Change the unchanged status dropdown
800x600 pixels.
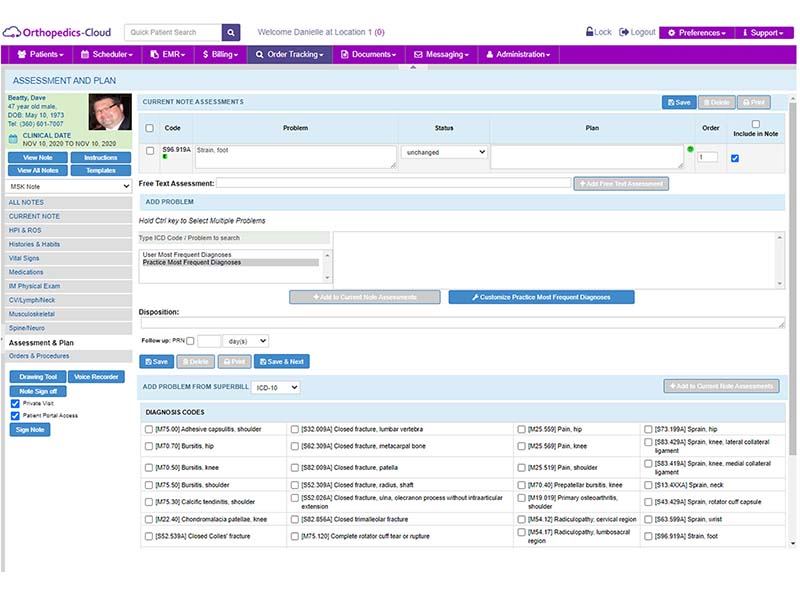[444, 152]
